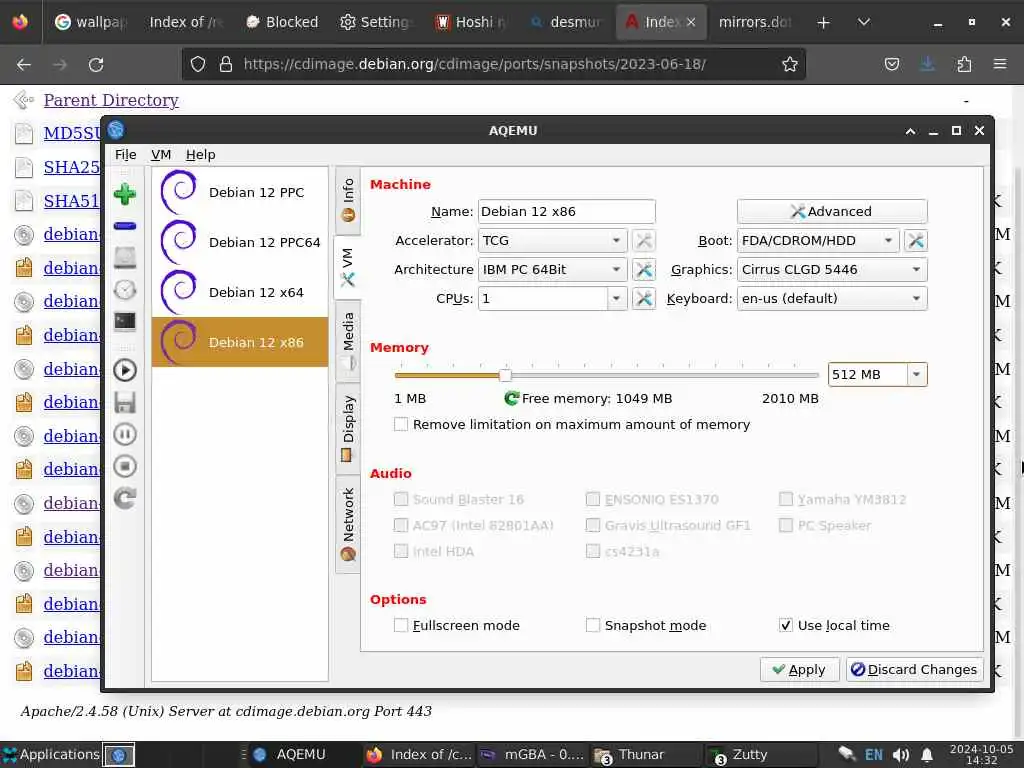Add a new VM with the green plus icon
The width and height of the screenshot is (1024, 768).
coord(125,195)
